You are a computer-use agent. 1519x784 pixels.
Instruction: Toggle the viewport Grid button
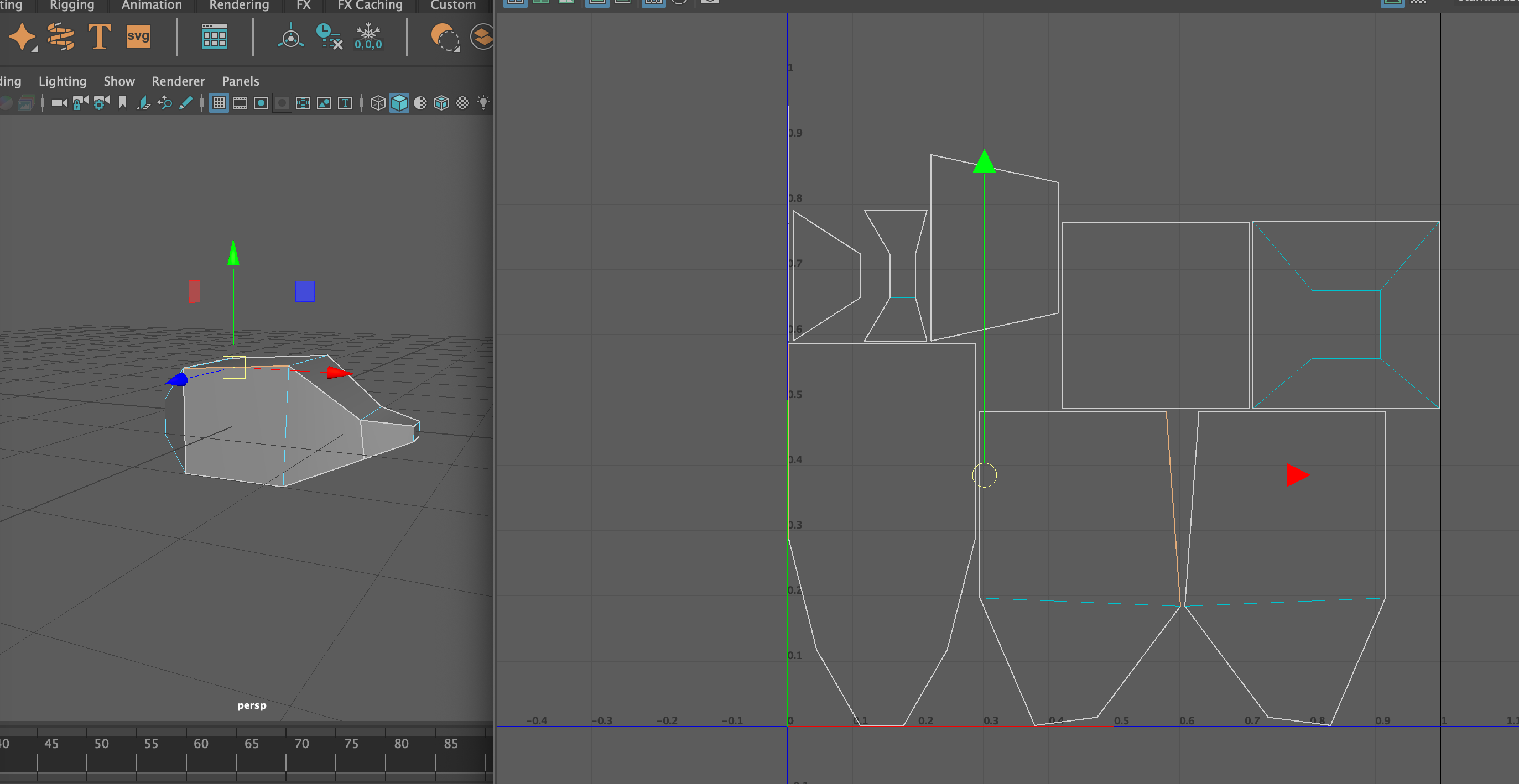pyautogui.click(x=219, y=103)
